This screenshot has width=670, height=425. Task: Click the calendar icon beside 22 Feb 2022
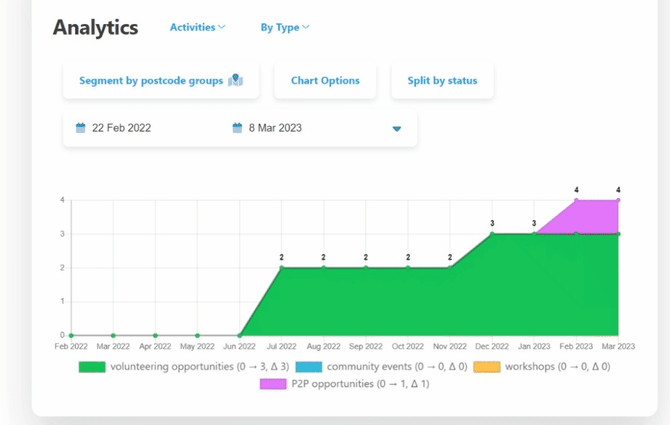81,128
